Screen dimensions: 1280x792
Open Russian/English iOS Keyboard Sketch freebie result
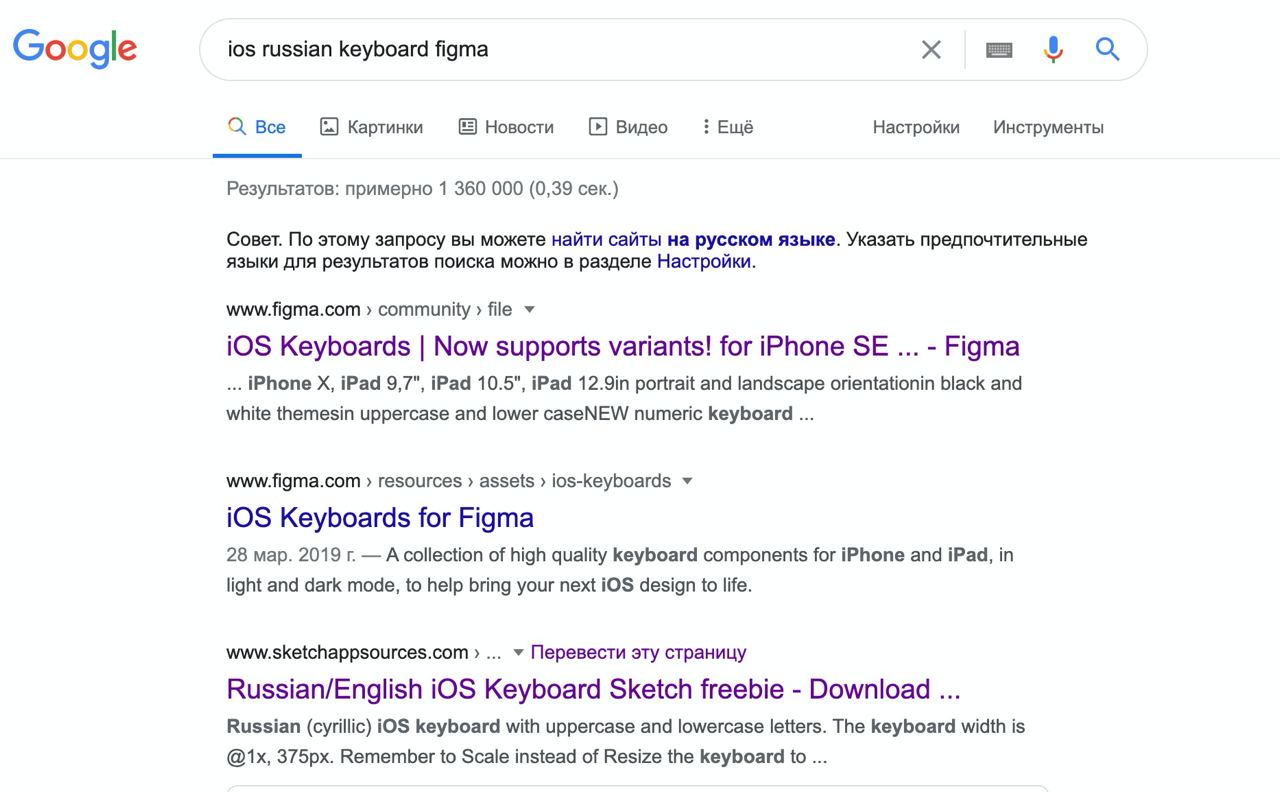click(594, 689)
